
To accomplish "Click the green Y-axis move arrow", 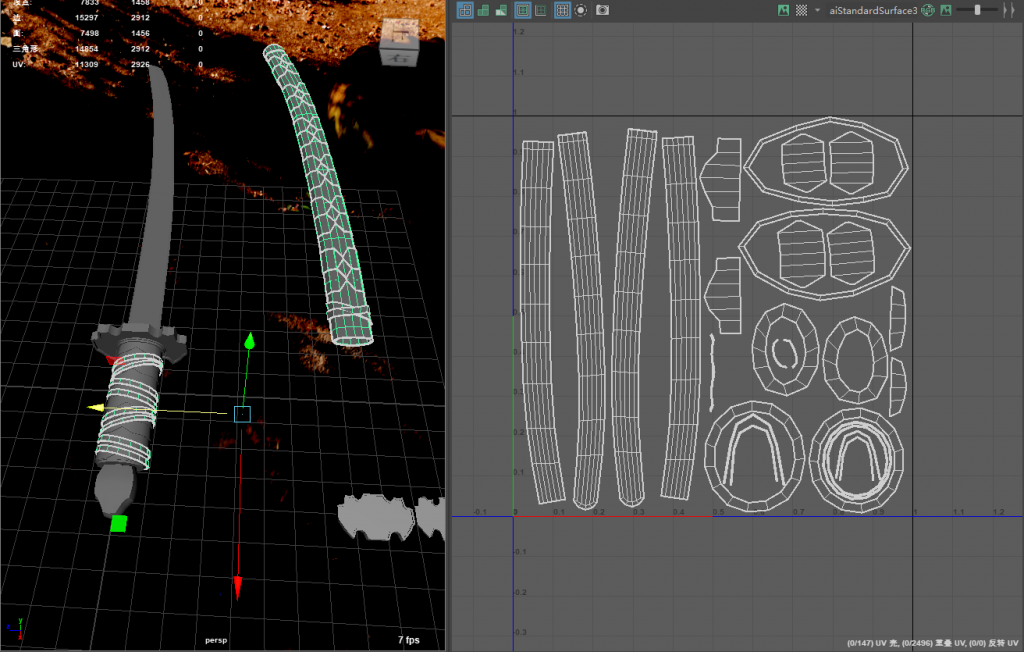I will coord(249,341).
